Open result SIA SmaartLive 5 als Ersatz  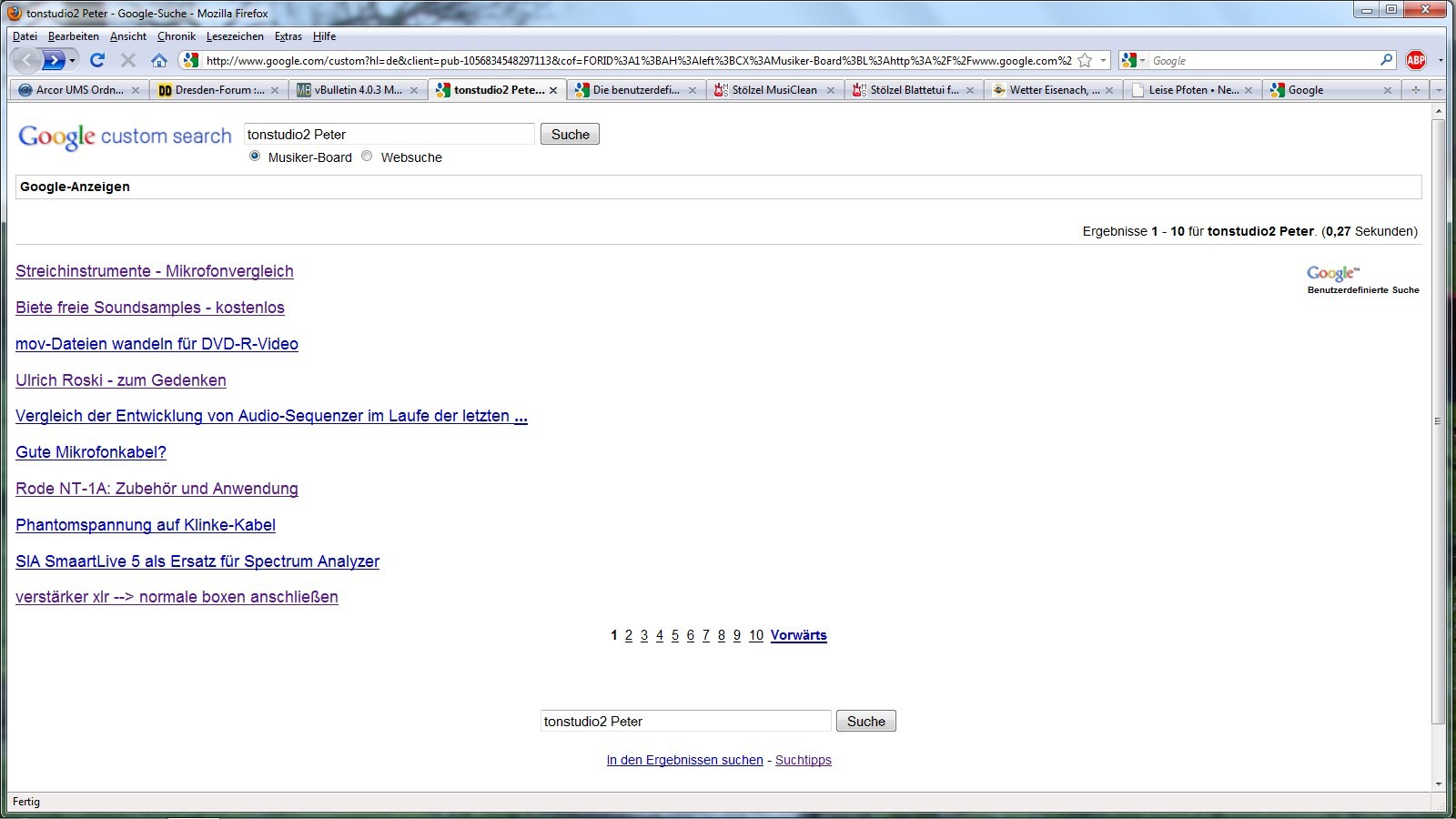pos(197,561)
